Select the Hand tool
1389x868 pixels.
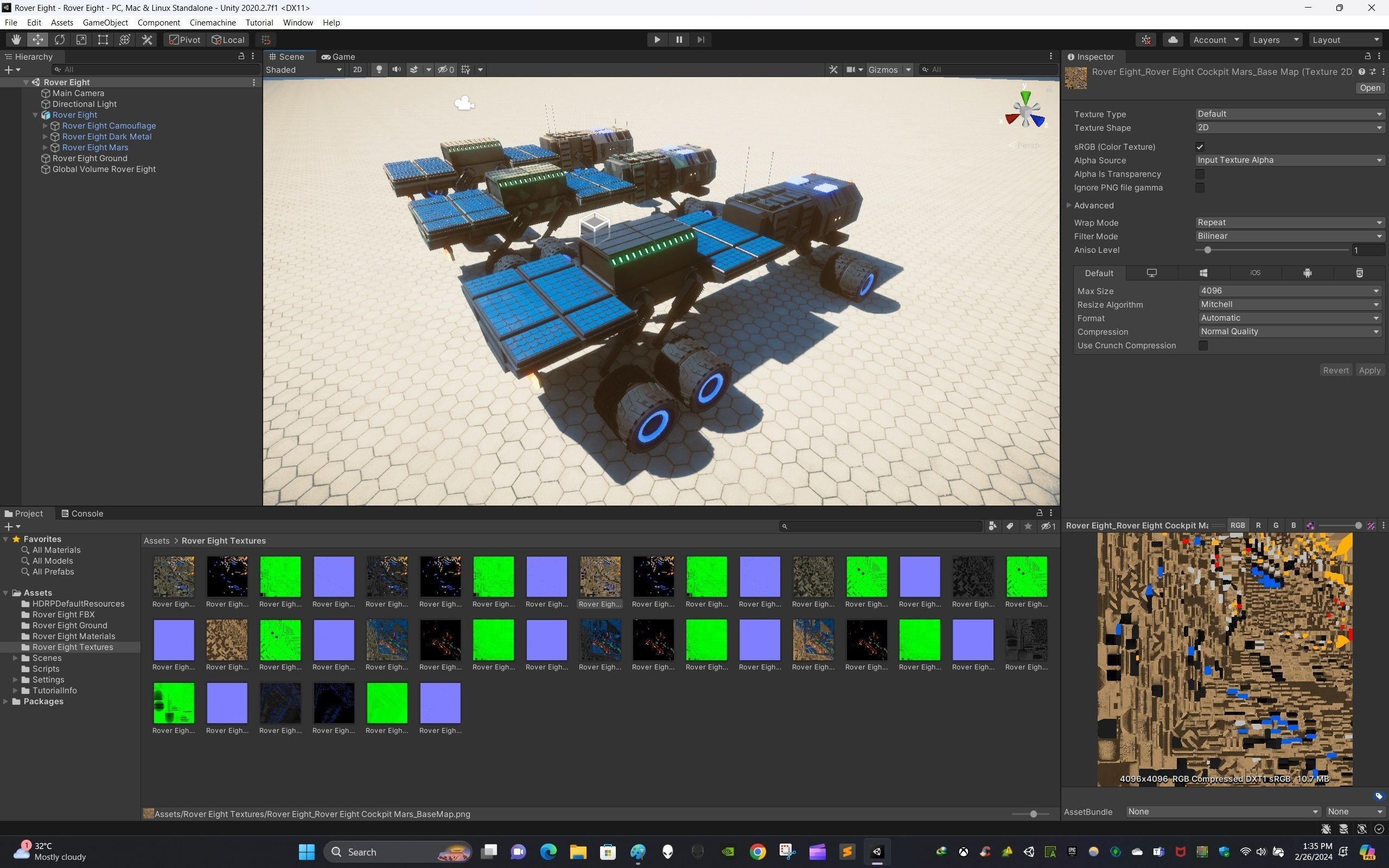16,40
